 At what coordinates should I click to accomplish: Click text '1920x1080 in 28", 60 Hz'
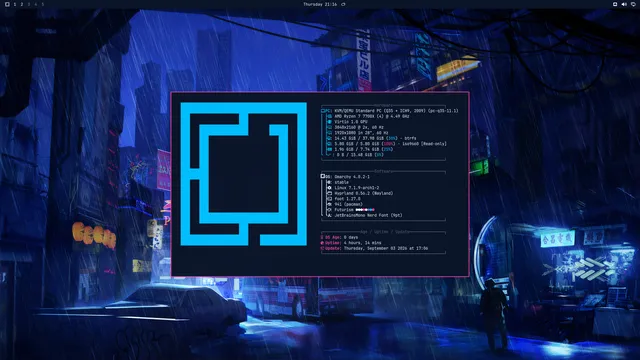click(x=361, y=133)
